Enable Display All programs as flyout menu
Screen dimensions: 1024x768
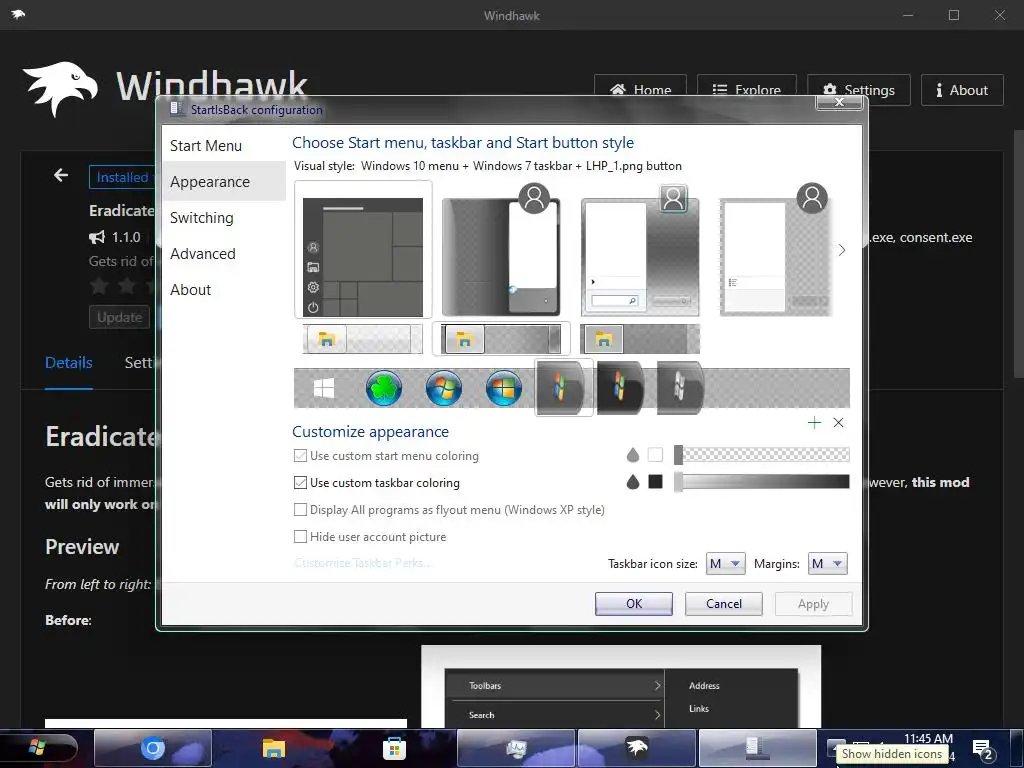click(x=449, y=509)
